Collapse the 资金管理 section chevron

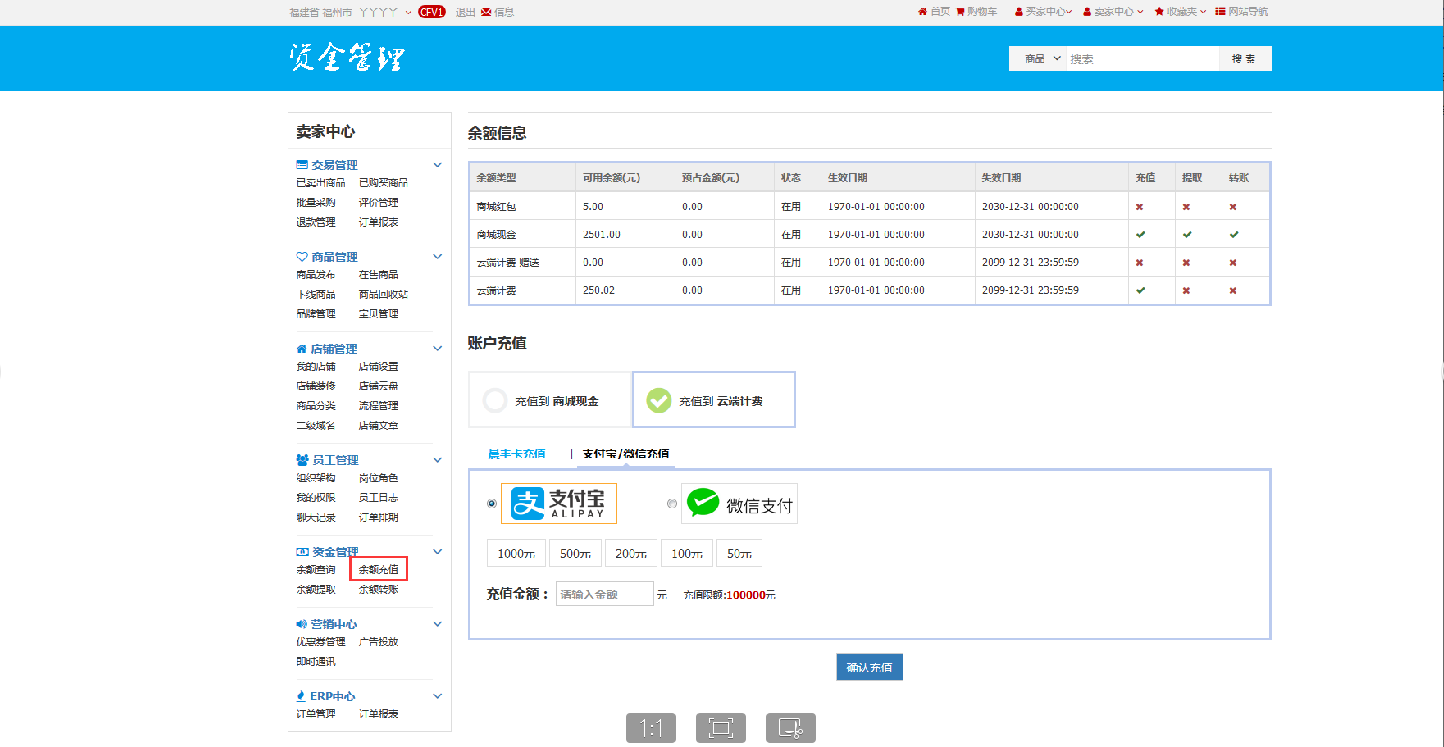pos(437,552)
